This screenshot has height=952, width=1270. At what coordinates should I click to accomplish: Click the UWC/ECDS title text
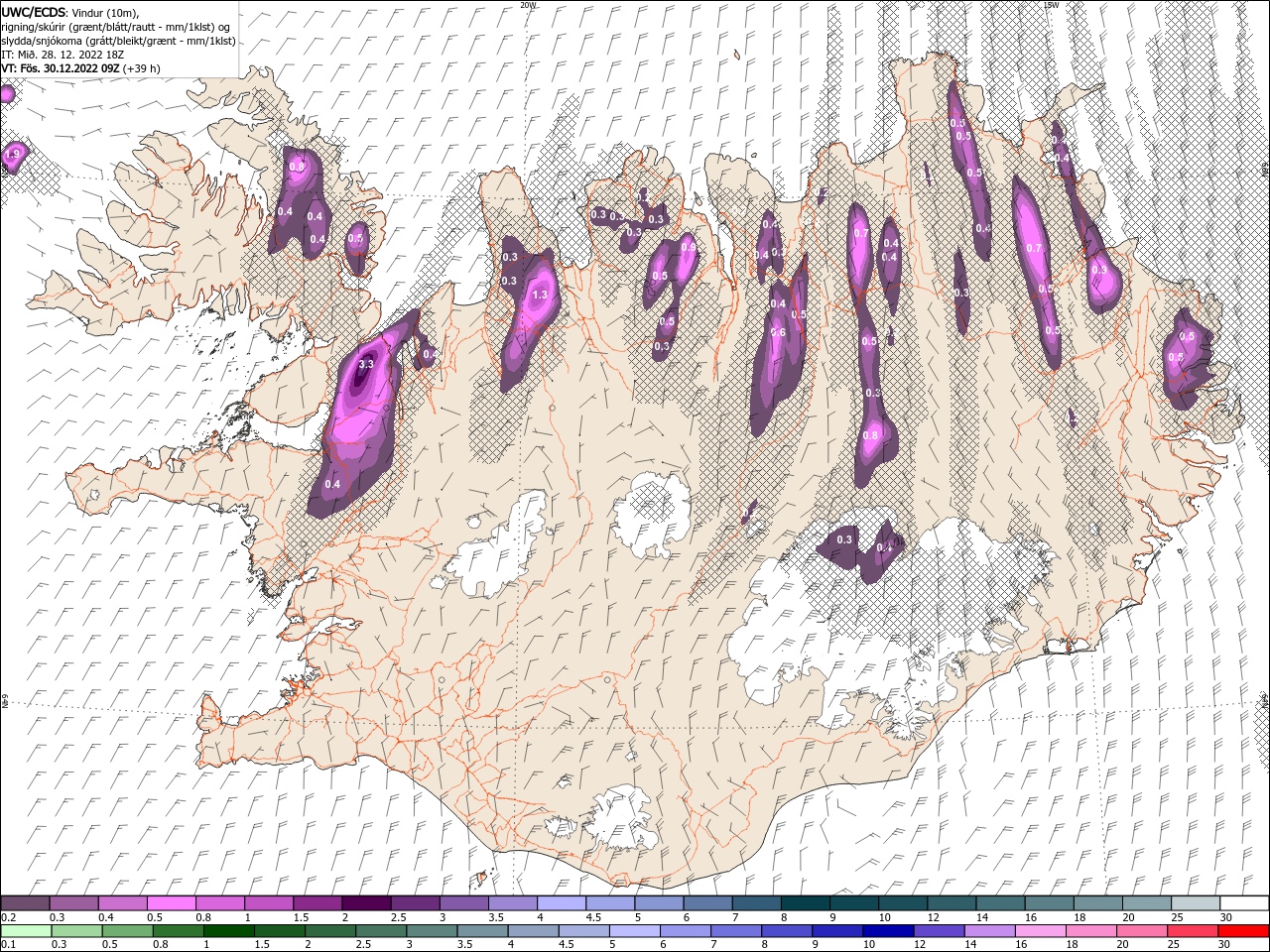tap(34, 11)
